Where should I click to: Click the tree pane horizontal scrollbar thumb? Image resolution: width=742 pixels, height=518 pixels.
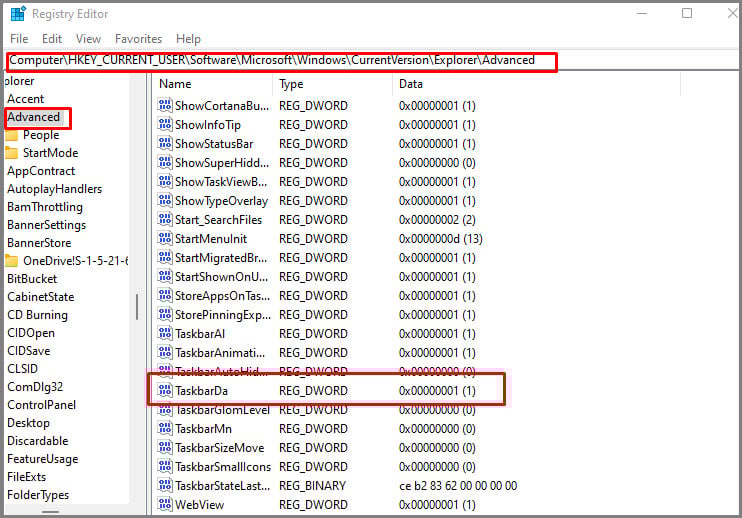pos(50,511)
